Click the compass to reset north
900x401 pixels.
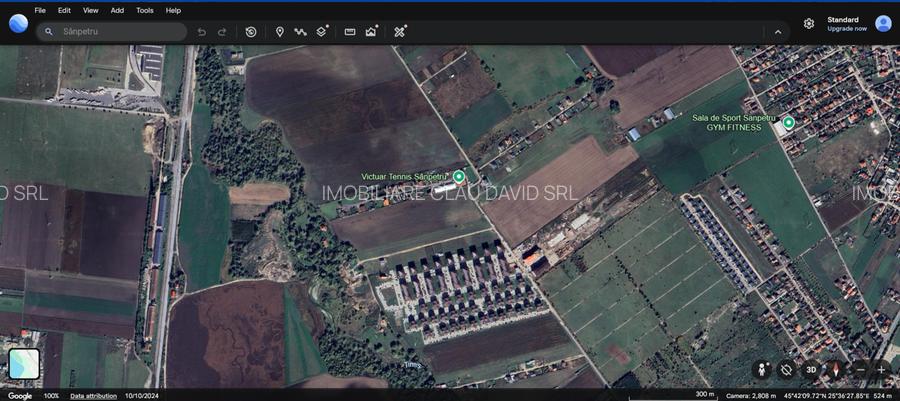836,369
